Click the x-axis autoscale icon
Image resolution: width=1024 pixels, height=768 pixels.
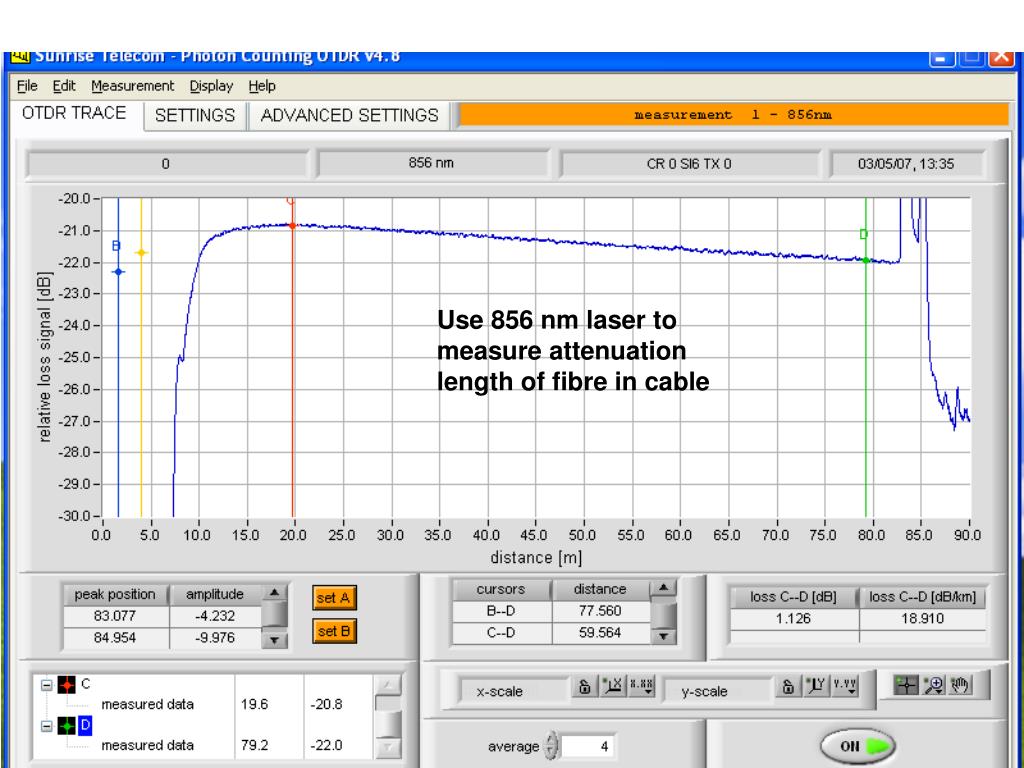[x=613, y=686]
